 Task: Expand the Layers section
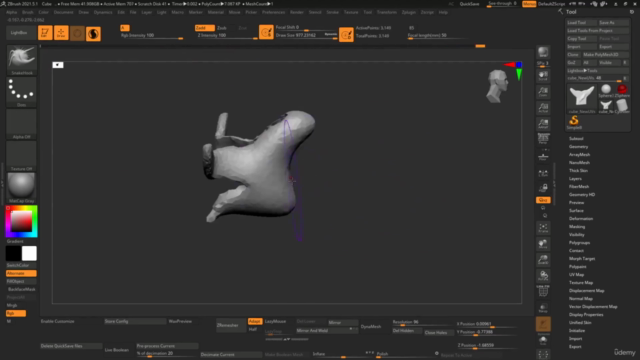pos(575,179)
